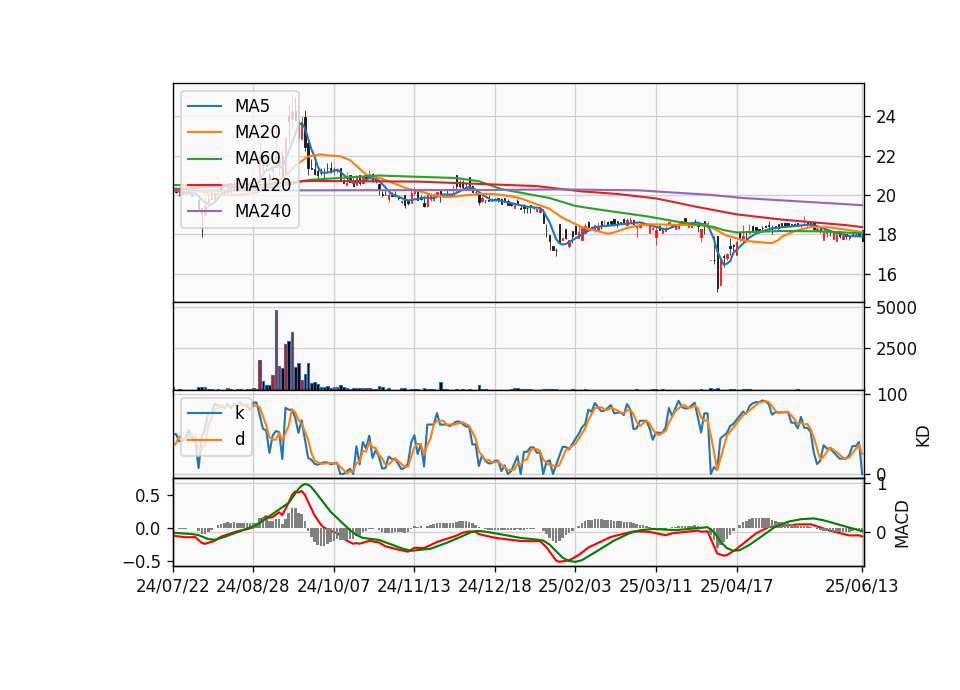Image resolution: width=960 pixels, height=690 pixels.
Task: Click the d label in KD legend
Action: point(239,439)
